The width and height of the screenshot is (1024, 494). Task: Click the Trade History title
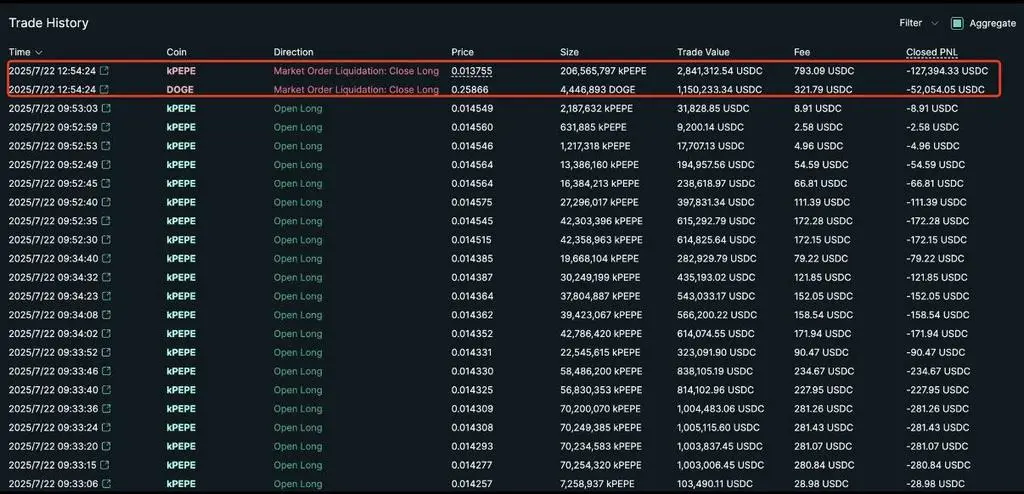point(48,23)
